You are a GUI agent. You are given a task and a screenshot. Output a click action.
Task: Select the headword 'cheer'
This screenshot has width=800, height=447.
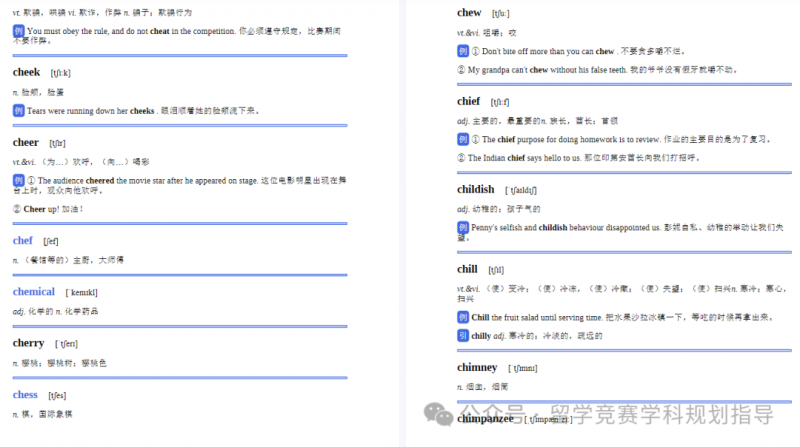click(26, 142)
